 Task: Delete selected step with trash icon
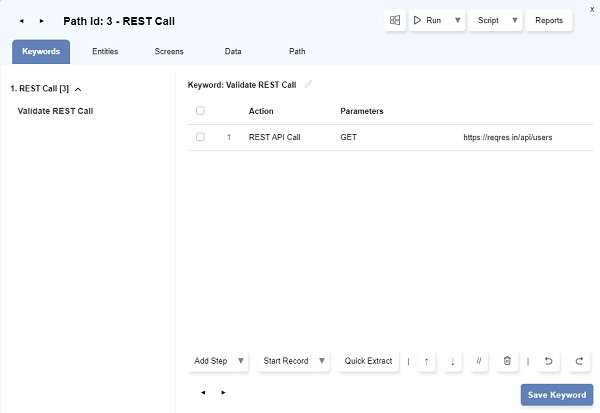pyautogui.click(x=507, y=361)
